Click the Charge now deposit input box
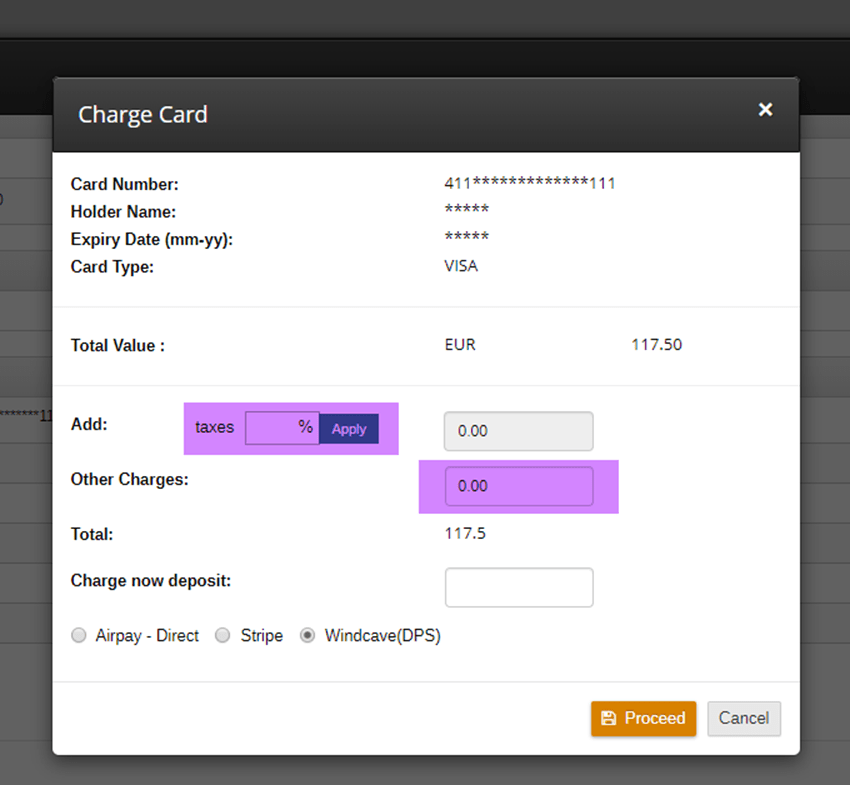The height and width of the screenshot is (785, 850). click(x=518, y=587)
